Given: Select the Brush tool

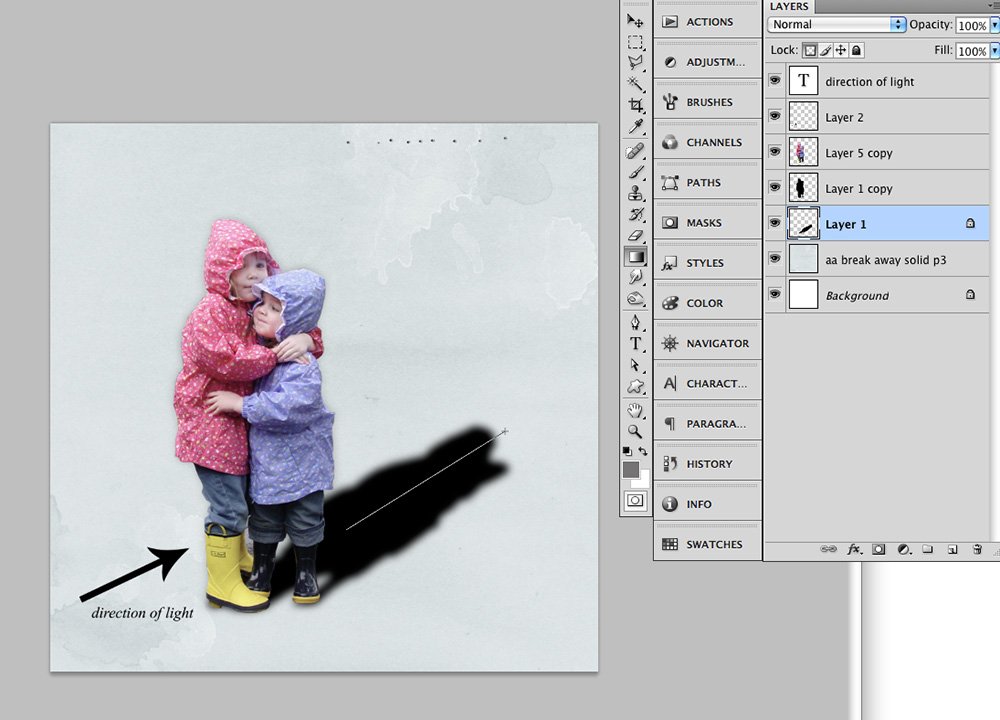Looking at the screenshot, I should tap(635, 172).
